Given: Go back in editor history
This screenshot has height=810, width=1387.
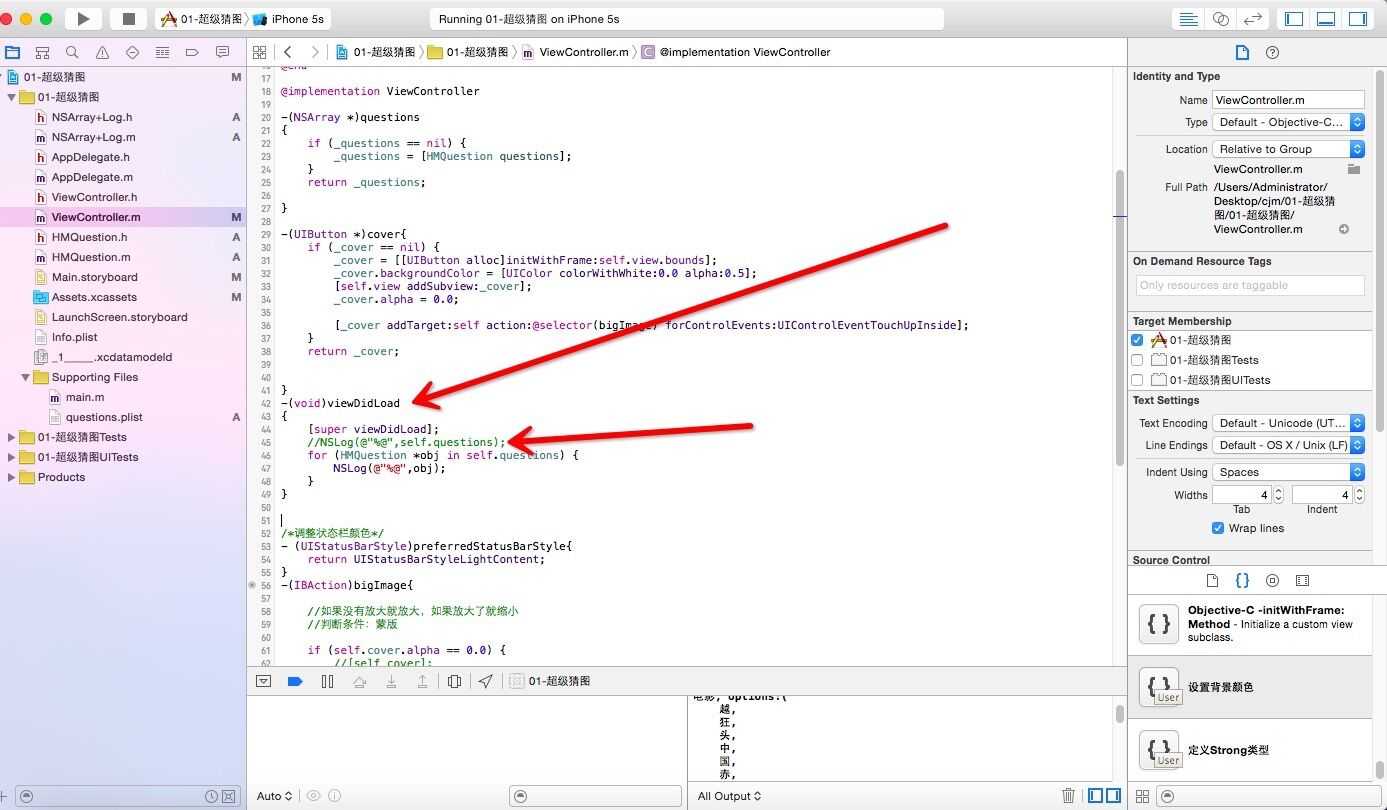Looking at the screenshot, I should (x=288, y=52).
